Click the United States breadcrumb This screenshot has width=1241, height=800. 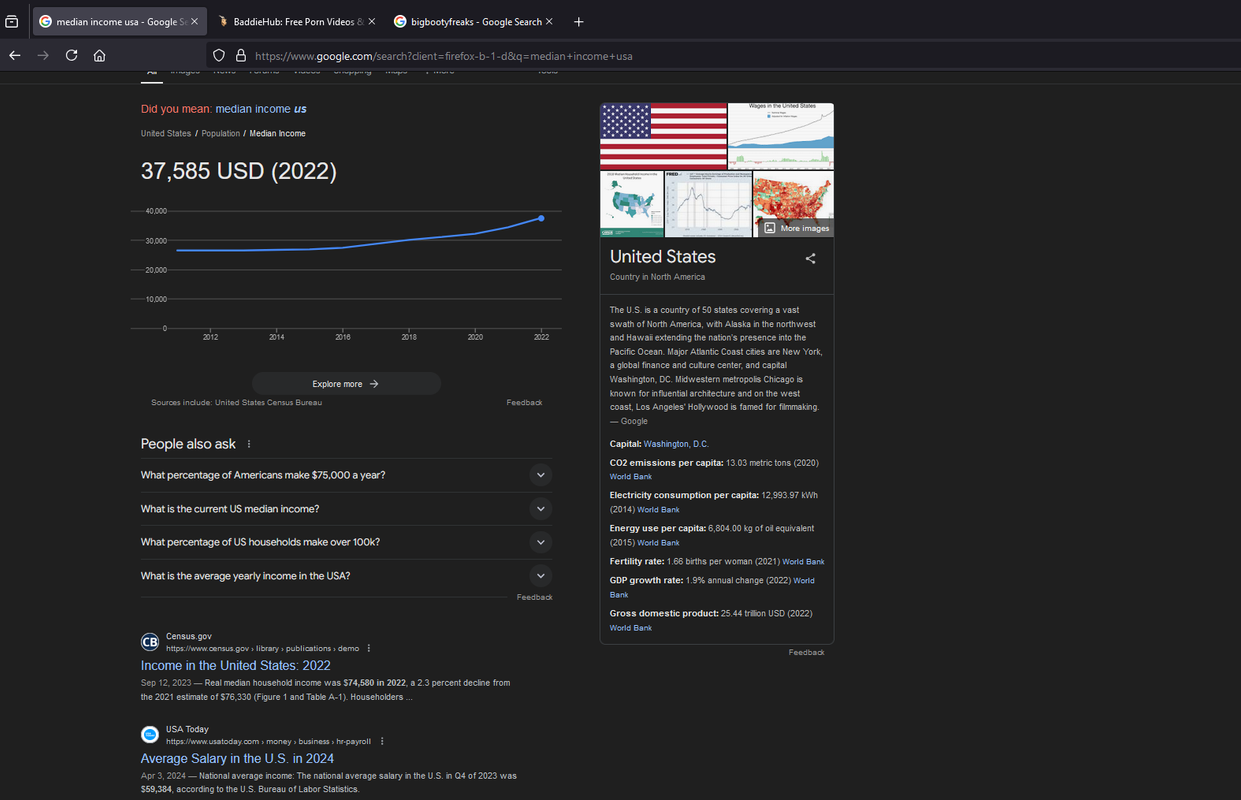[x=166, y=133]
